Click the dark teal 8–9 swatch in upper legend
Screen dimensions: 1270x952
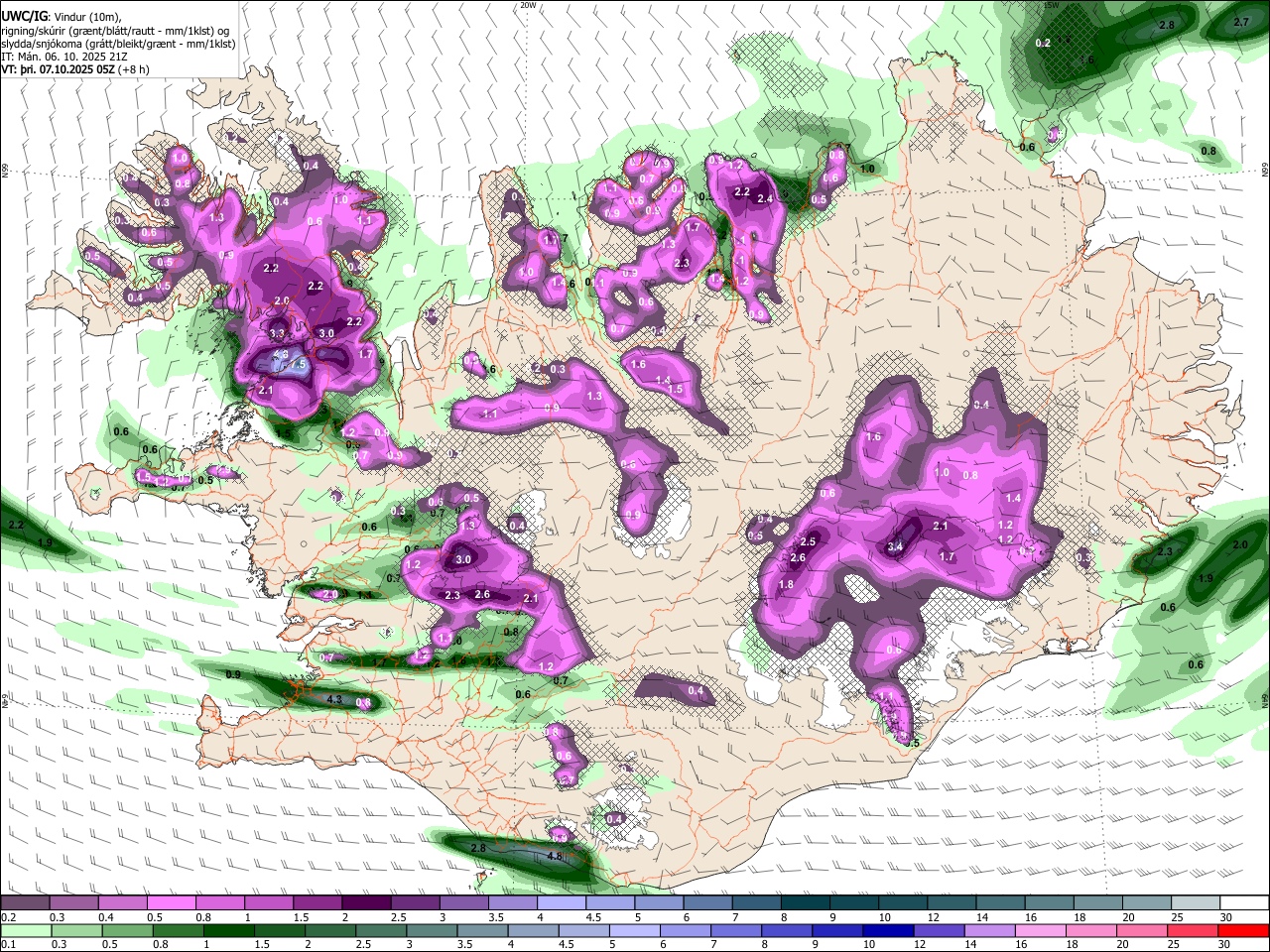(x=806, y=902)
